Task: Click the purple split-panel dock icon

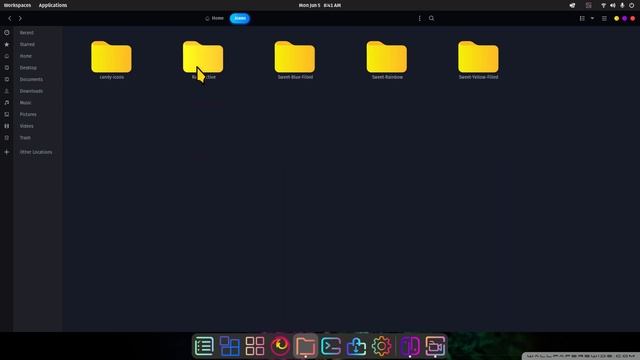Action: coord(410,346)
